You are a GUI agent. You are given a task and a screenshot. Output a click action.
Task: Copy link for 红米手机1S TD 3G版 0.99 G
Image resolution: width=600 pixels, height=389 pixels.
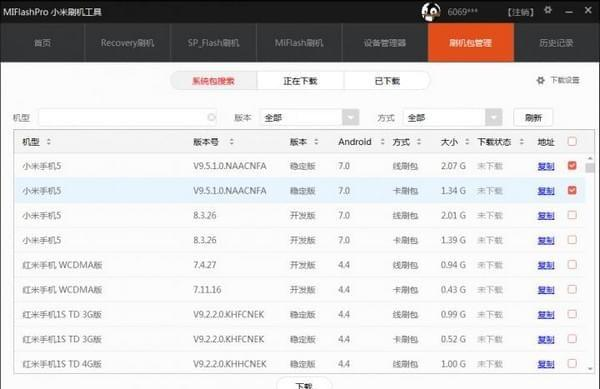(546, 315)
